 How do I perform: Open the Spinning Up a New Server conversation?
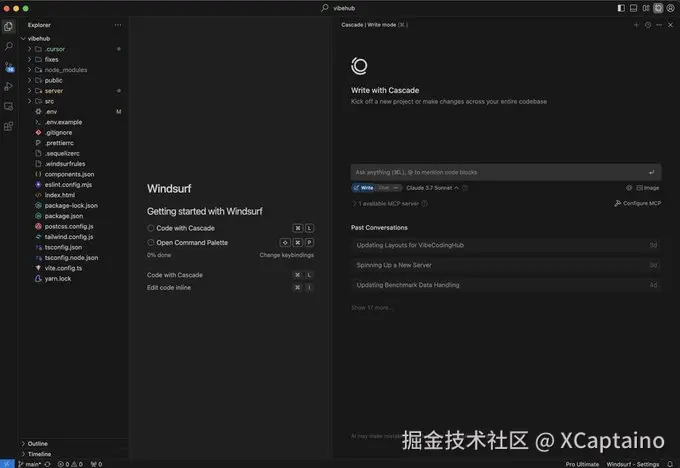pos(506,265)
